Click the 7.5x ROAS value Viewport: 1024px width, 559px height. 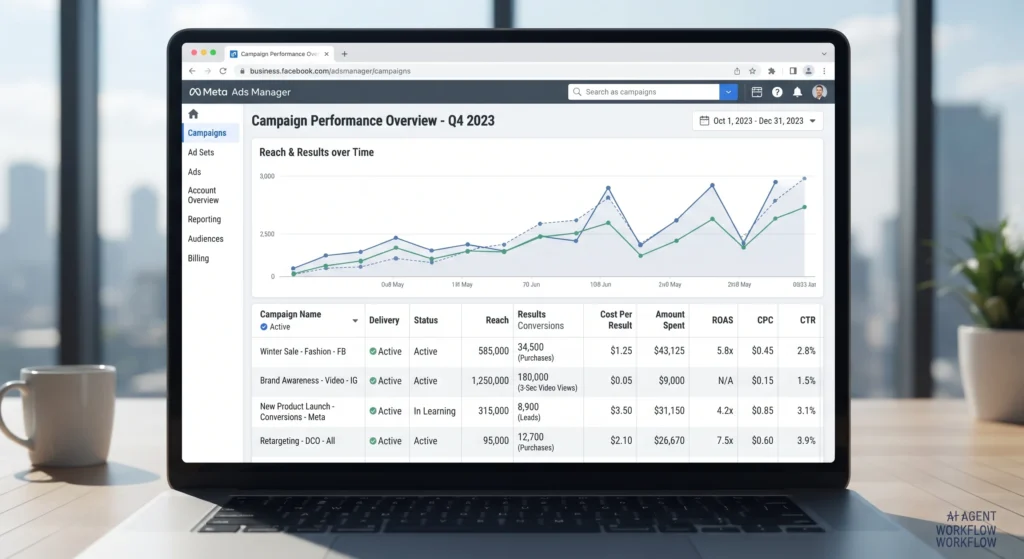click(725, 441)
